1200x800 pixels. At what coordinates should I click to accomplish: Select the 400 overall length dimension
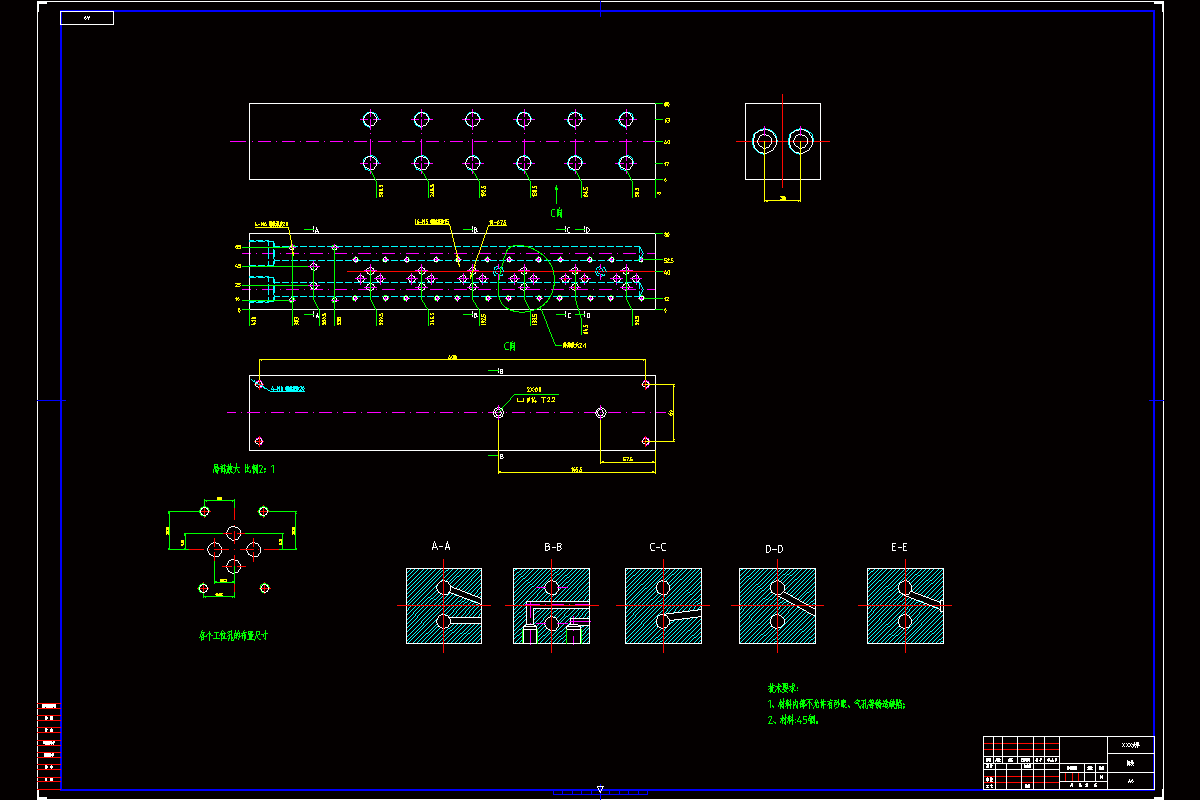453,357
